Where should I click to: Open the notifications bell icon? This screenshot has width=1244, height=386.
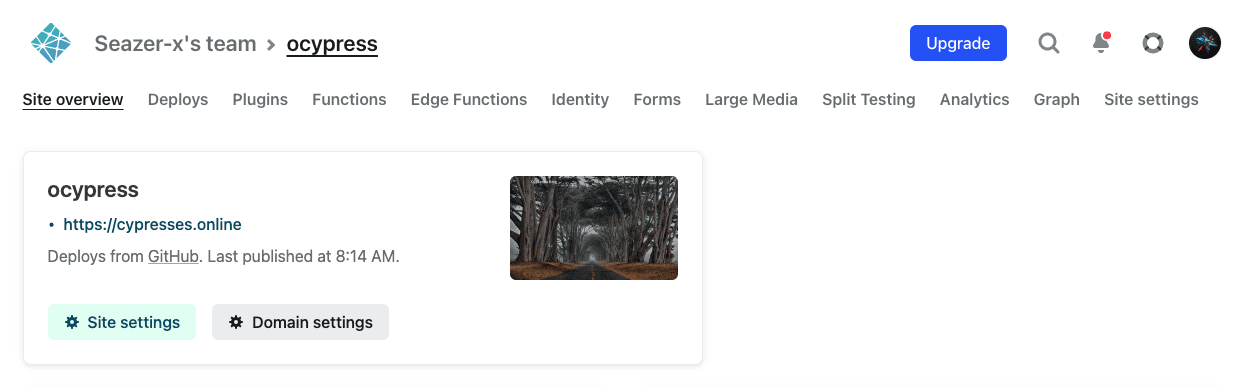click(x=1101, y=43)
